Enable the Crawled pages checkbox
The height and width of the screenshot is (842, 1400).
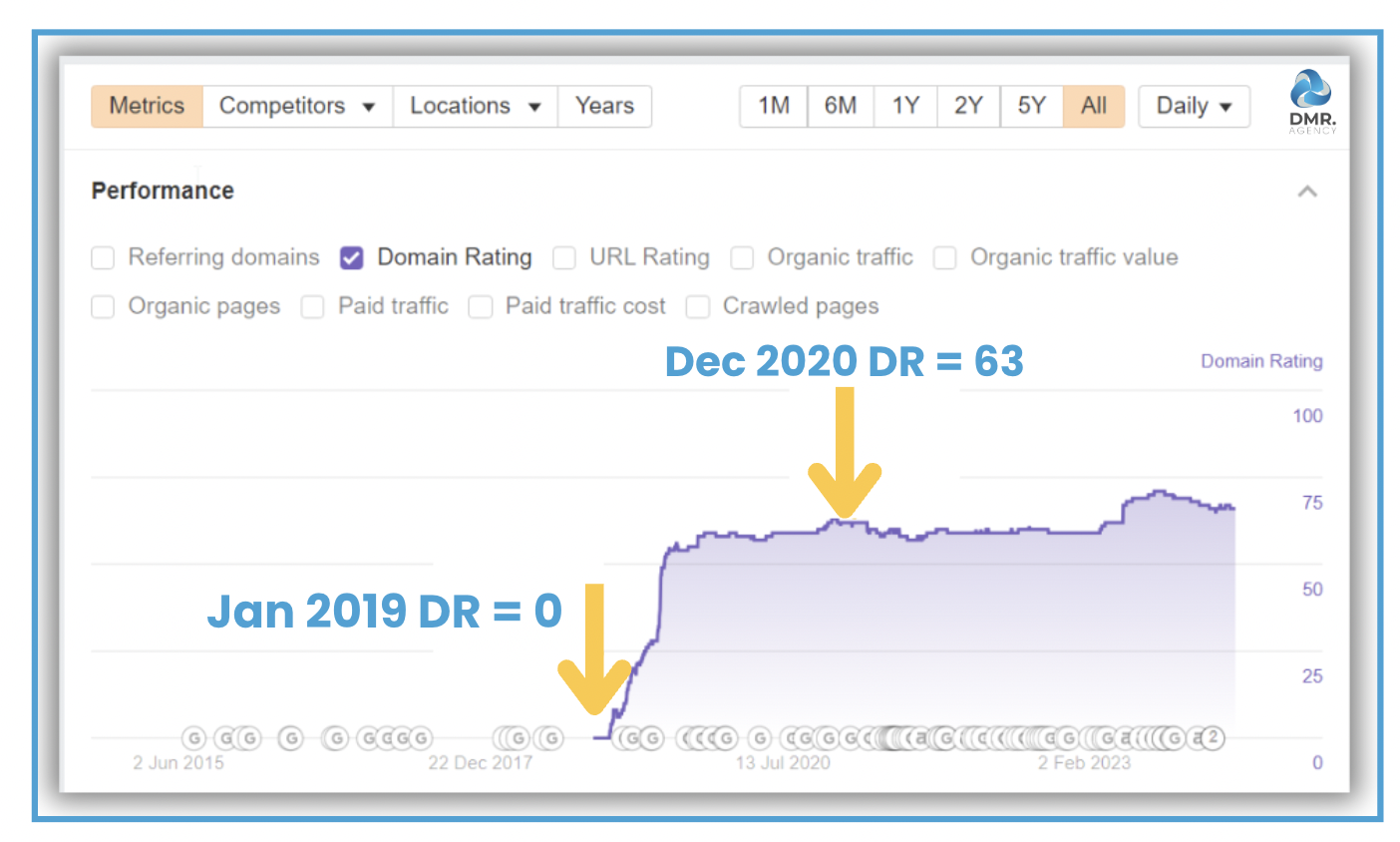point(698,307)
